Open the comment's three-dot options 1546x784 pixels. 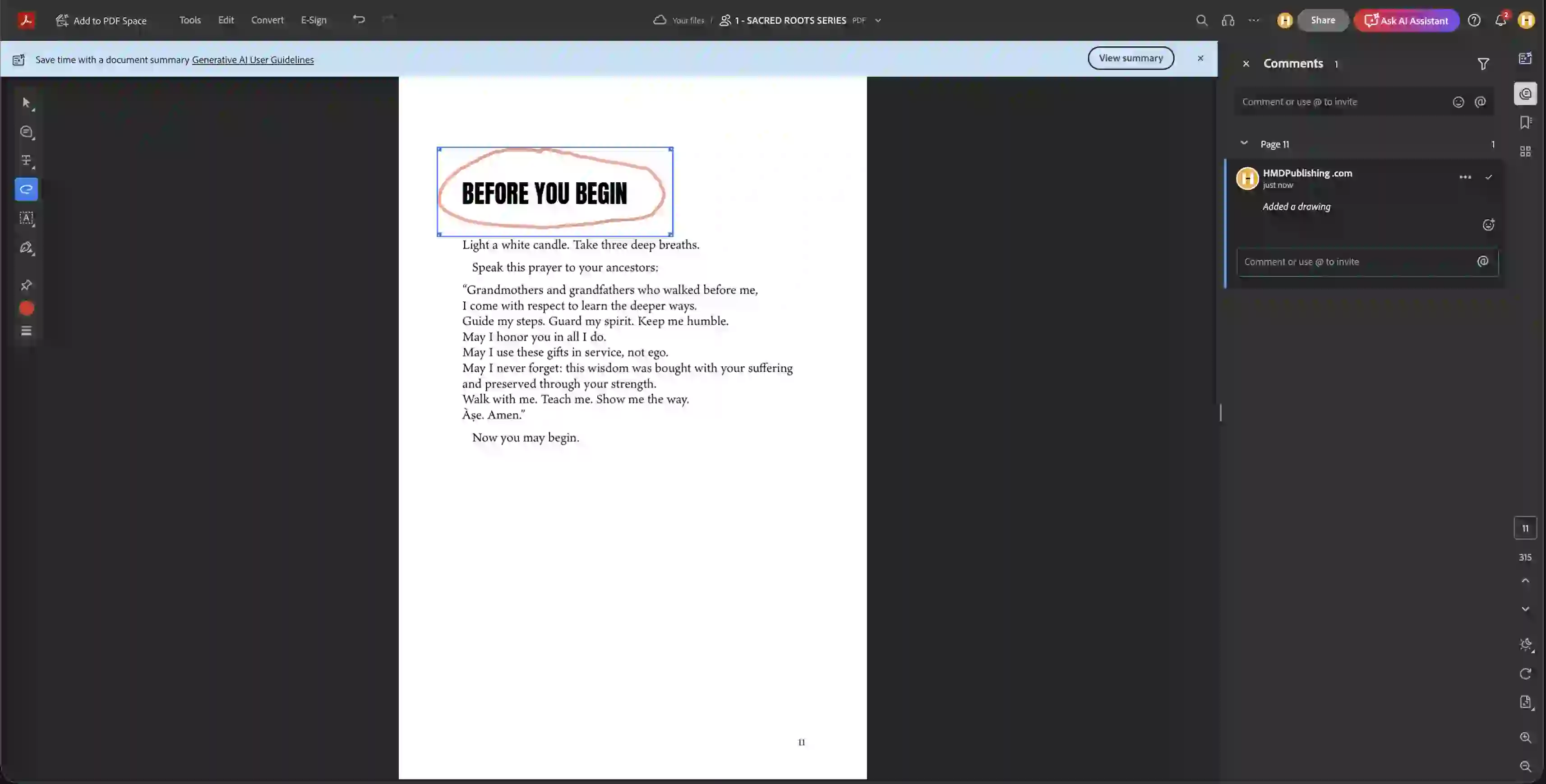point(1465,177)
